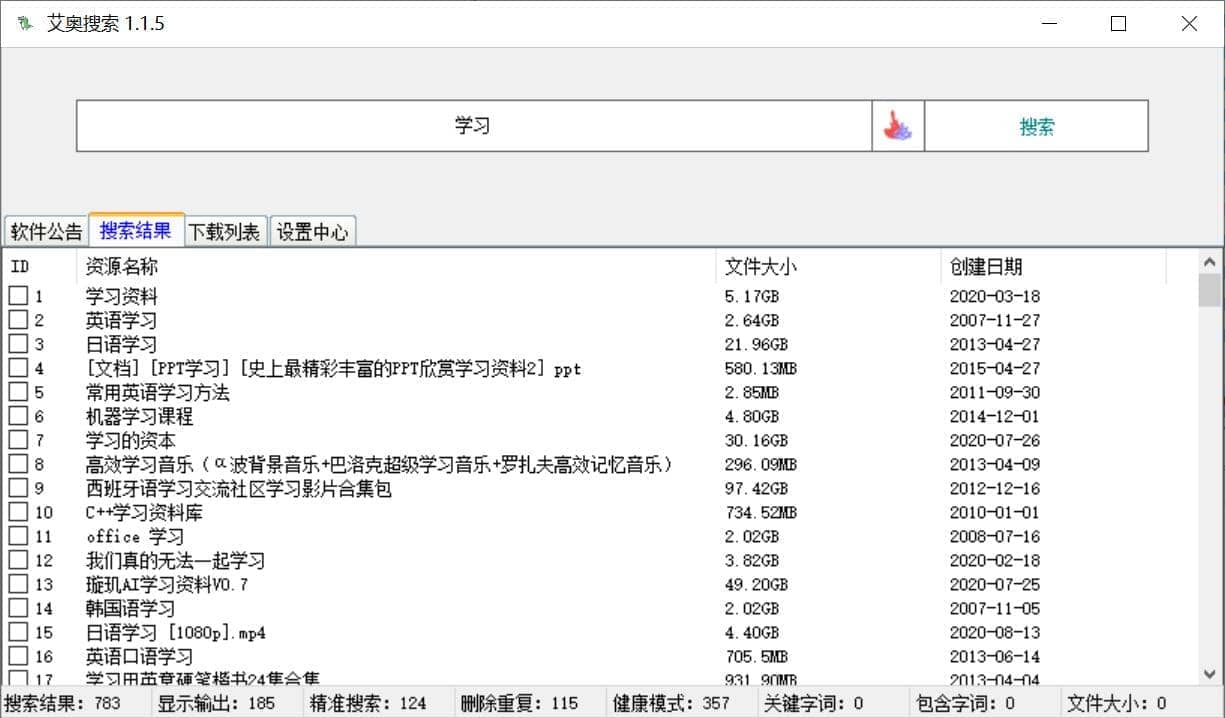Click the 搜索 button
Viewport: 1225px width, 718px height.
pos(1035,126)
